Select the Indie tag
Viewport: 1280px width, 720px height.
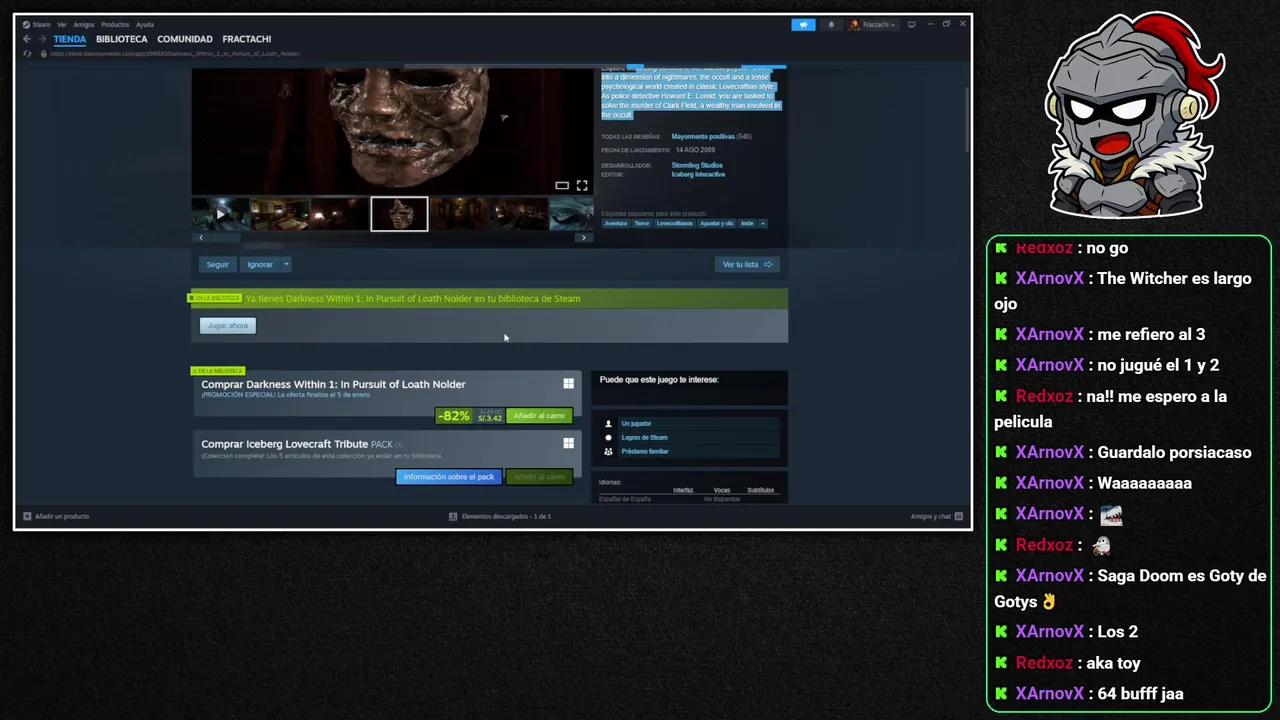[x=747, y=223]
